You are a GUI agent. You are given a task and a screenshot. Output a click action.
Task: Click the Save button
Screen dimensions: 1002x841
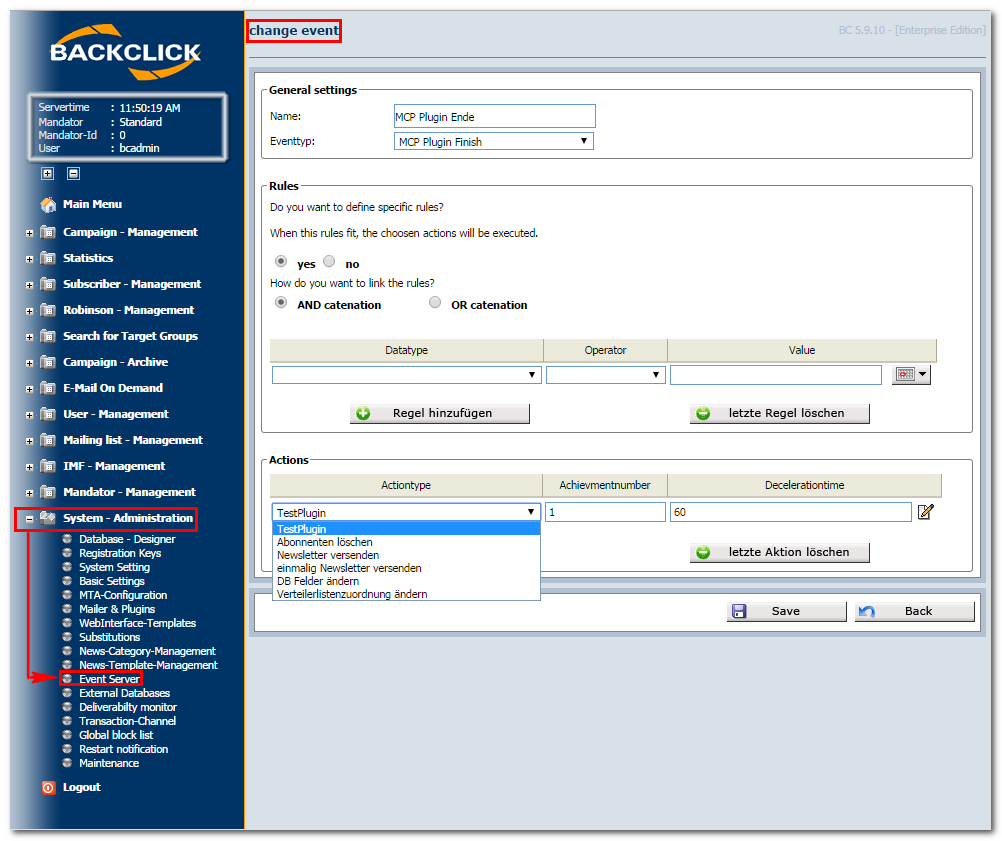pyautogui.click(x=786, y=611)
